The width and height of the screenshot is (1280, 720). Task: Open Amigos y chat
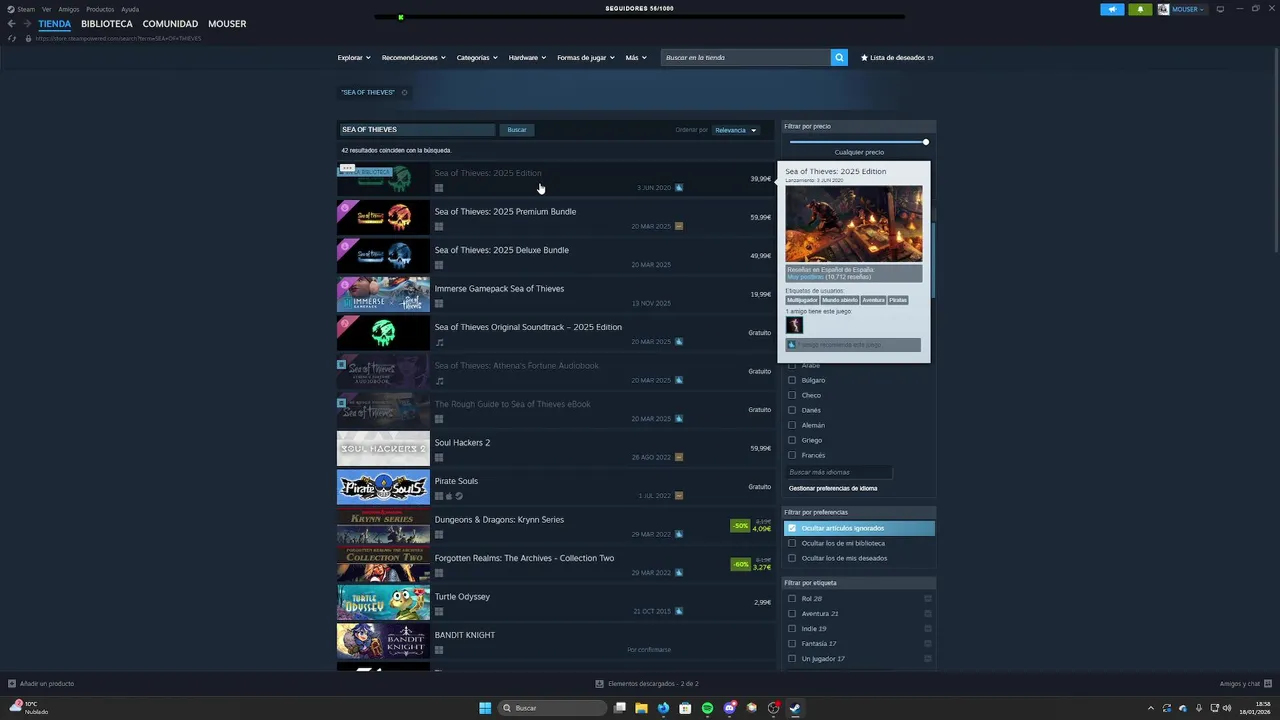1246,683
